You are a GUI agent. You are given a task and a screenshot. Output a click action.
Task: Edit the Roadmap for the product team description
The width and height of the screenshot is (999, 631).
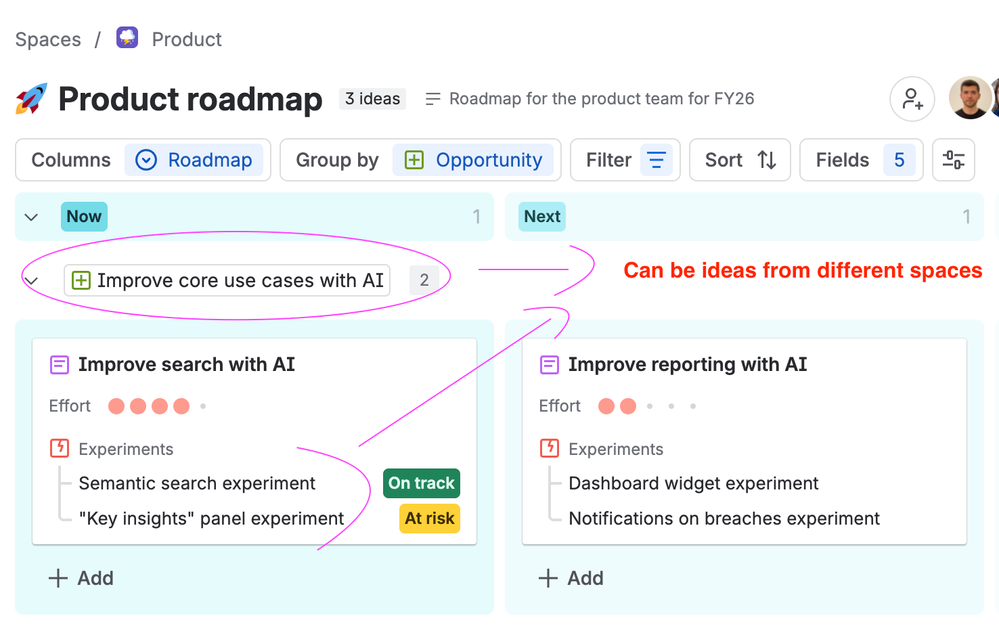pyautogui.click(x=601, y=99)
